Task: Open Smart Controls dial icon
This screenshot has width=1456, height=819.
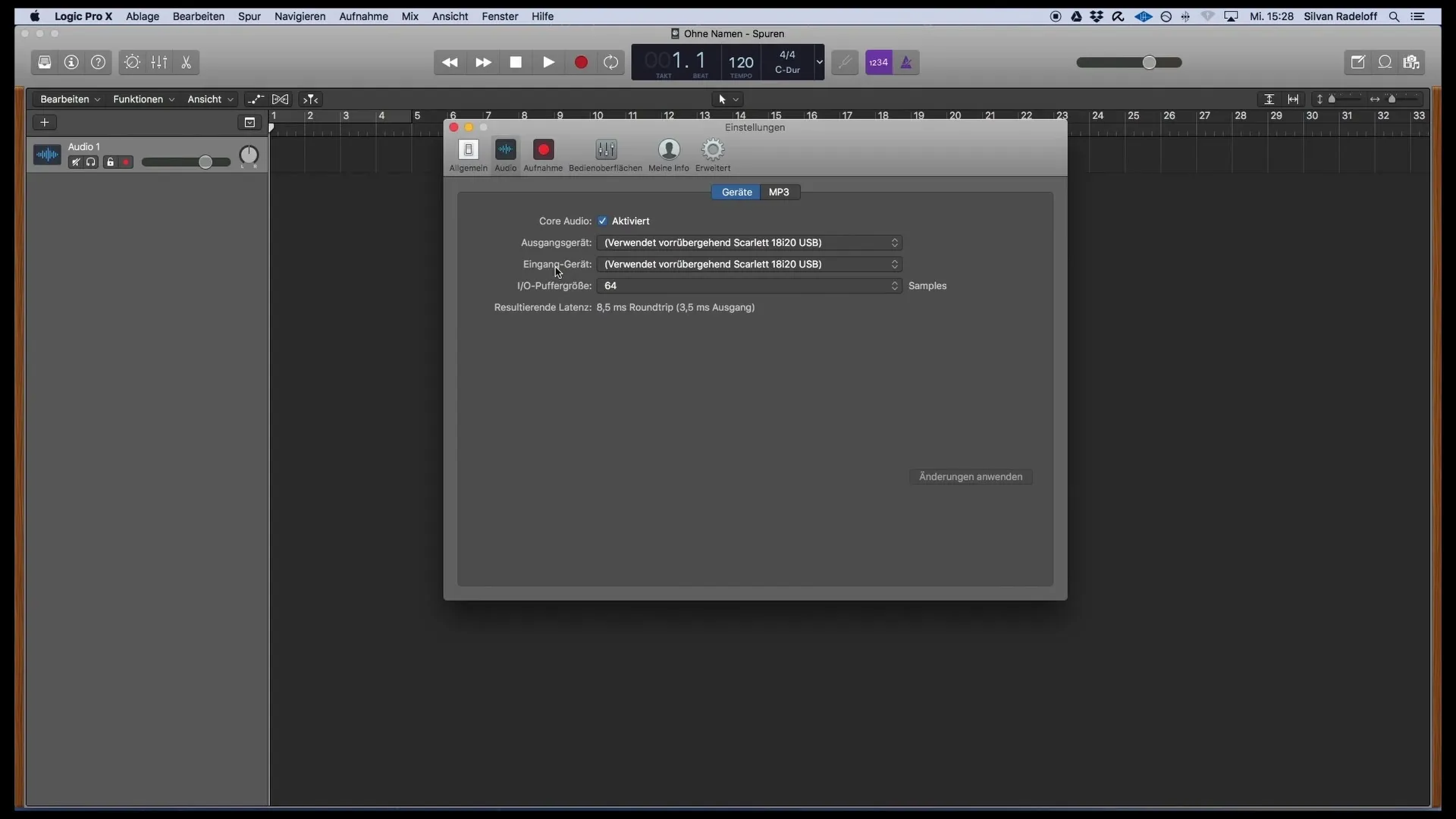Action: [x=132, y=62]
